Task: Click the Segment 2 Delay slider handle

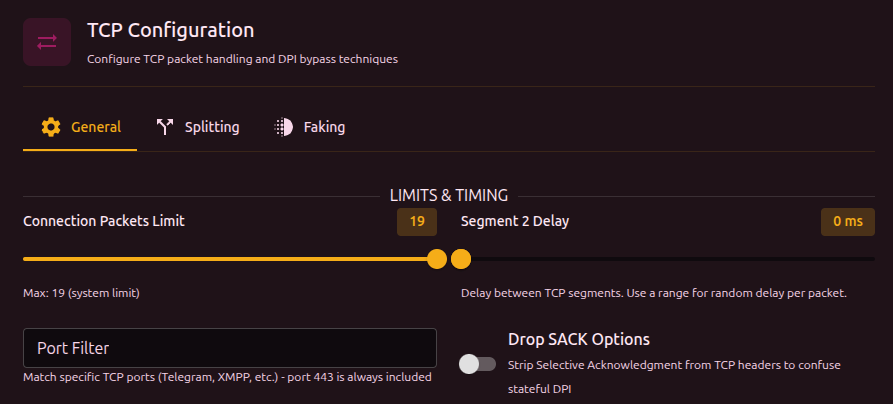Action: point(461,259)
